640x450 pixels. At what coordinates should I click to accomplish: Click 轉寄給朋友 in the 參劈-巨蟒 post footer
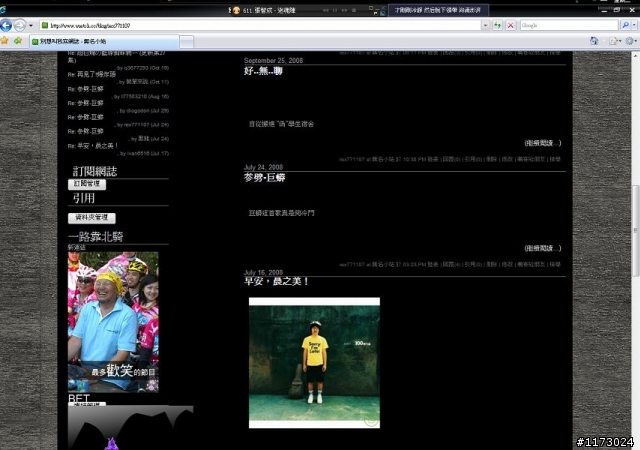tap(531, 265)
